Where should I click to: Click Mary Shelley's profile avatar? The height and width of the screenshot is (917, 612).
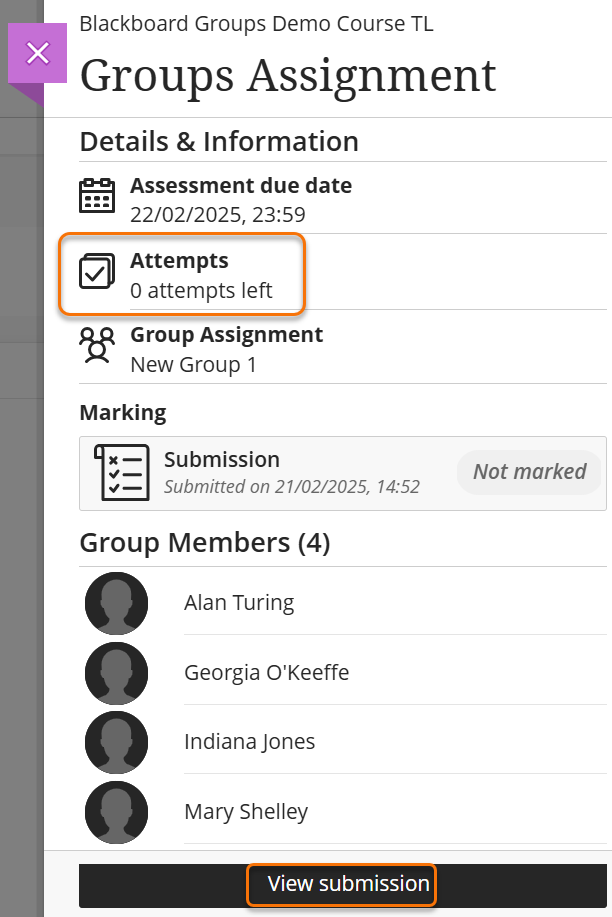pos(117,812)
